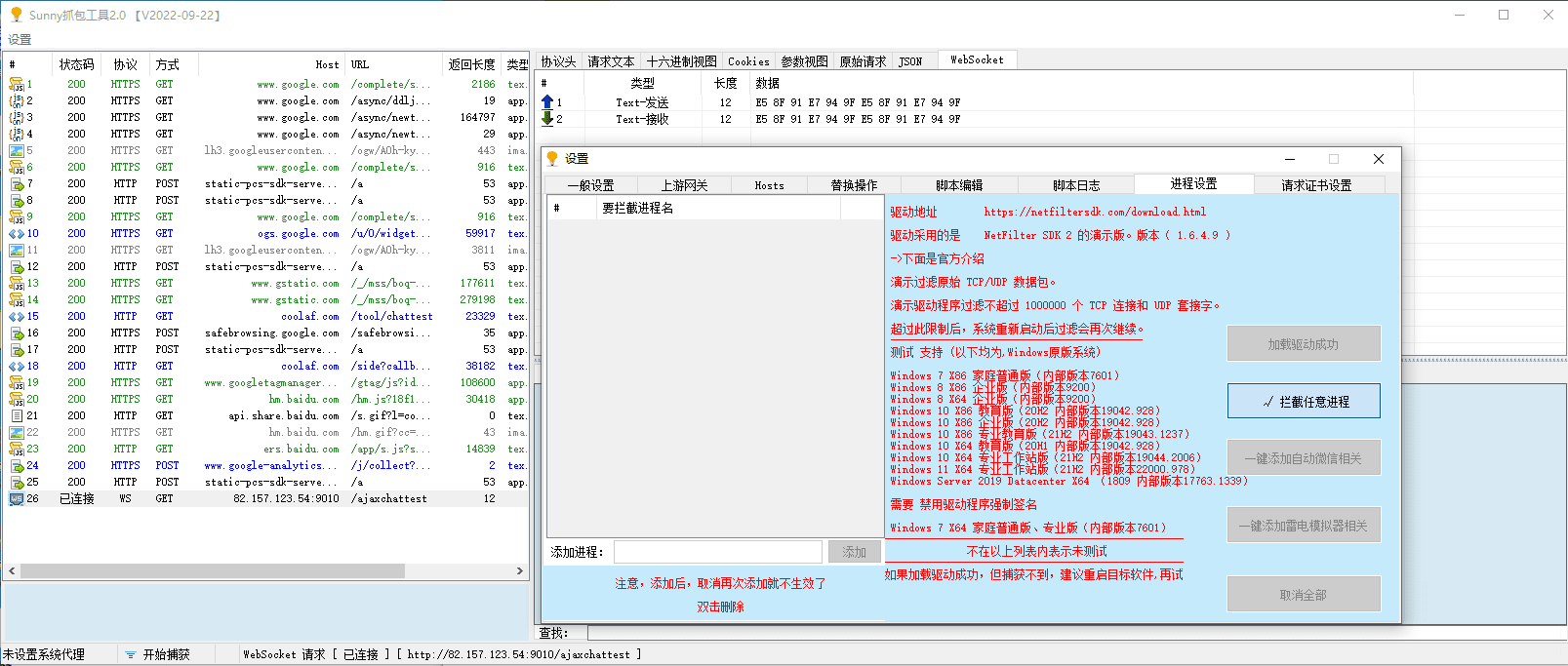This screenshot has width=1568, height=666.
Task: Open the 一般设置 tab in settings
Action: (591, 185)
